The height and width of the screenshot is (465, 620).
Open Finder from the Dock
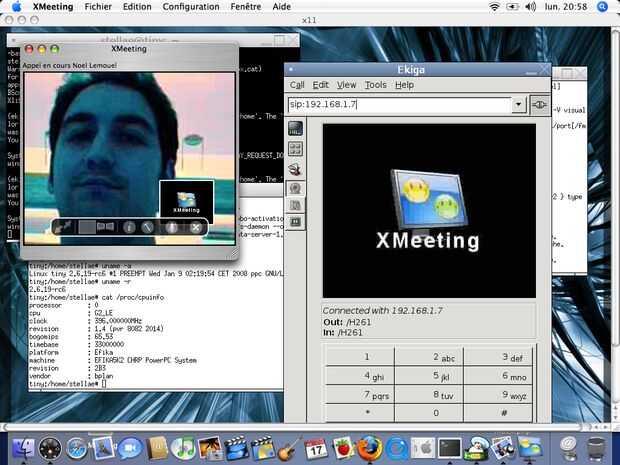coord(23,448)
